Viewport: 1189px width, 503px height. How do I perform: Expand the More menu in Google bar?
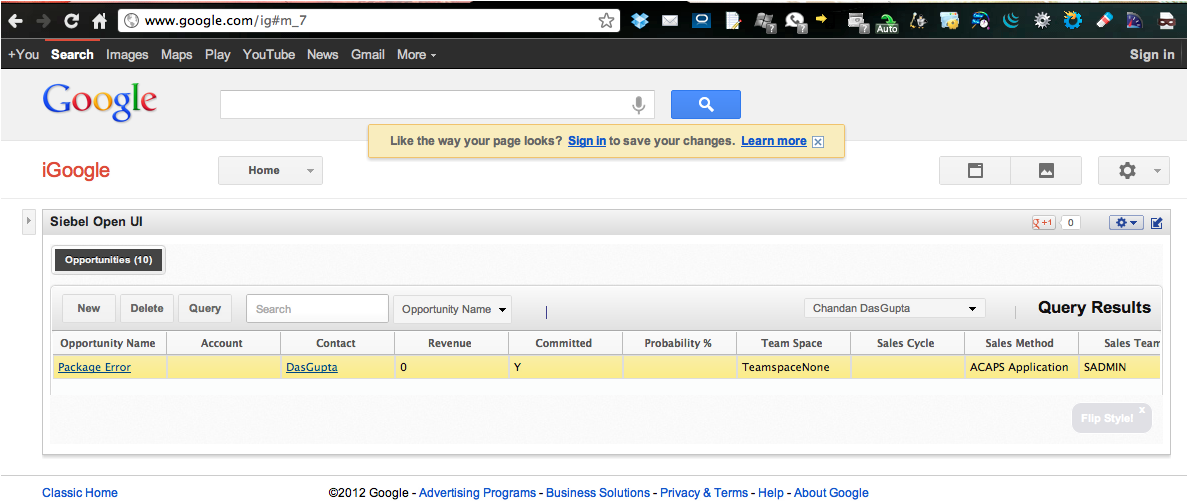[416, 55]
